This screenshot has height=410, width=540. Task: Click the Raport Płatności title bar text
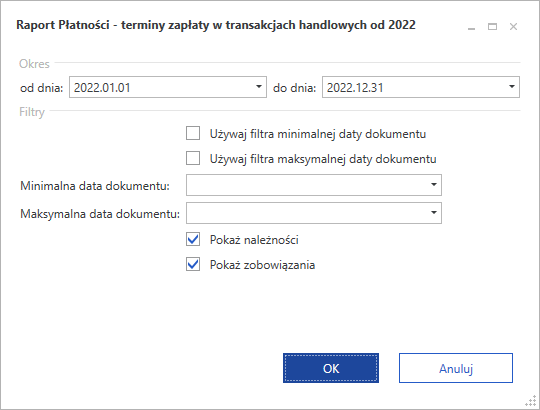click(x=216, y=25)
